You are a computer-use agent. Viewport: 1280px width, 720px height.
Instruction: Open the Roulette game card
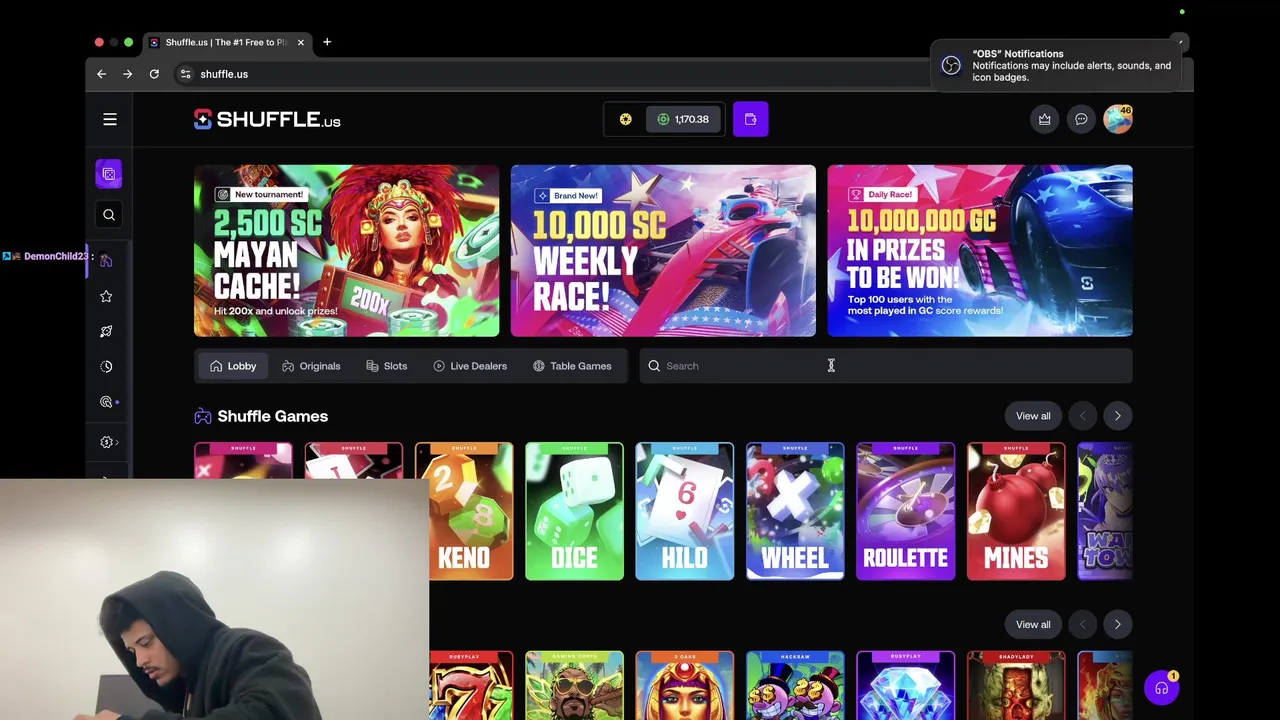click(905, 511)
